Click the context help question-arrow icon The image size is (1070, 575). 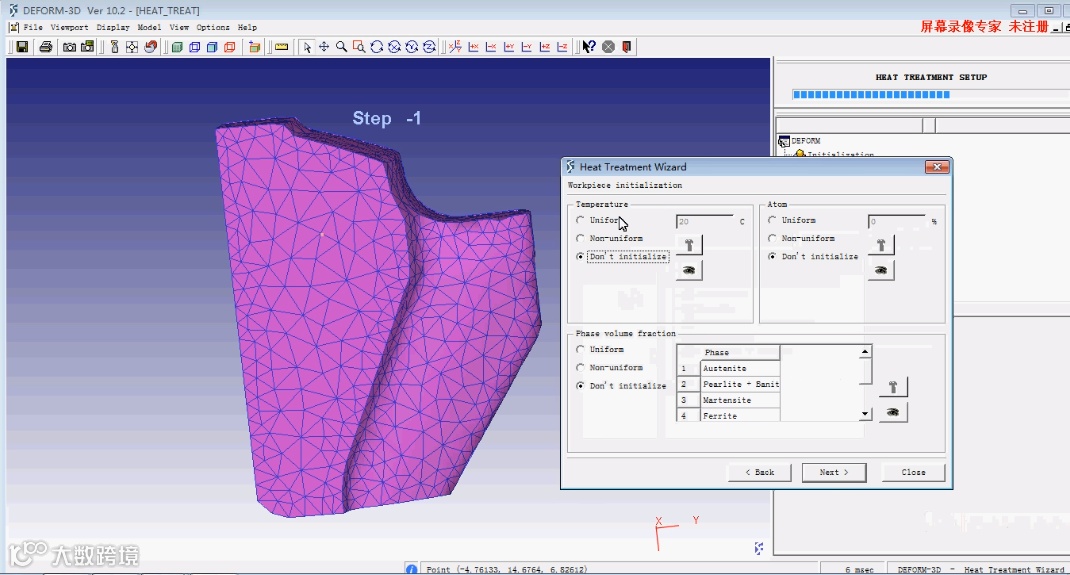tap(589, 46)
